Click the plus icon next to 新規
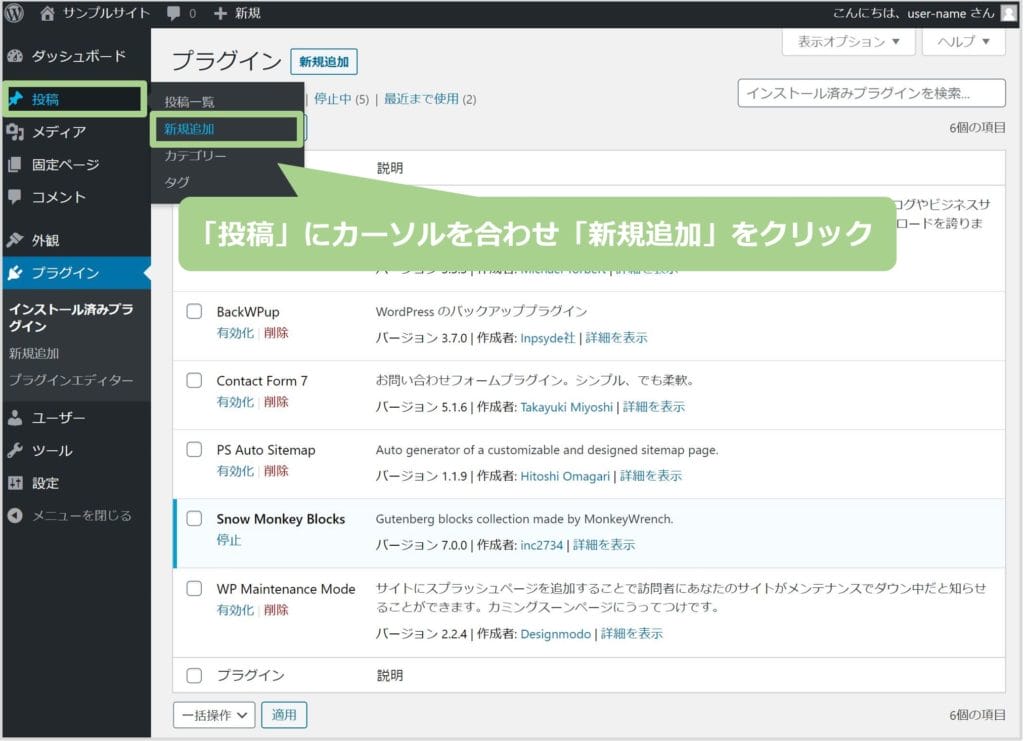The image size is (1024, 741). [x=221, y=13]
